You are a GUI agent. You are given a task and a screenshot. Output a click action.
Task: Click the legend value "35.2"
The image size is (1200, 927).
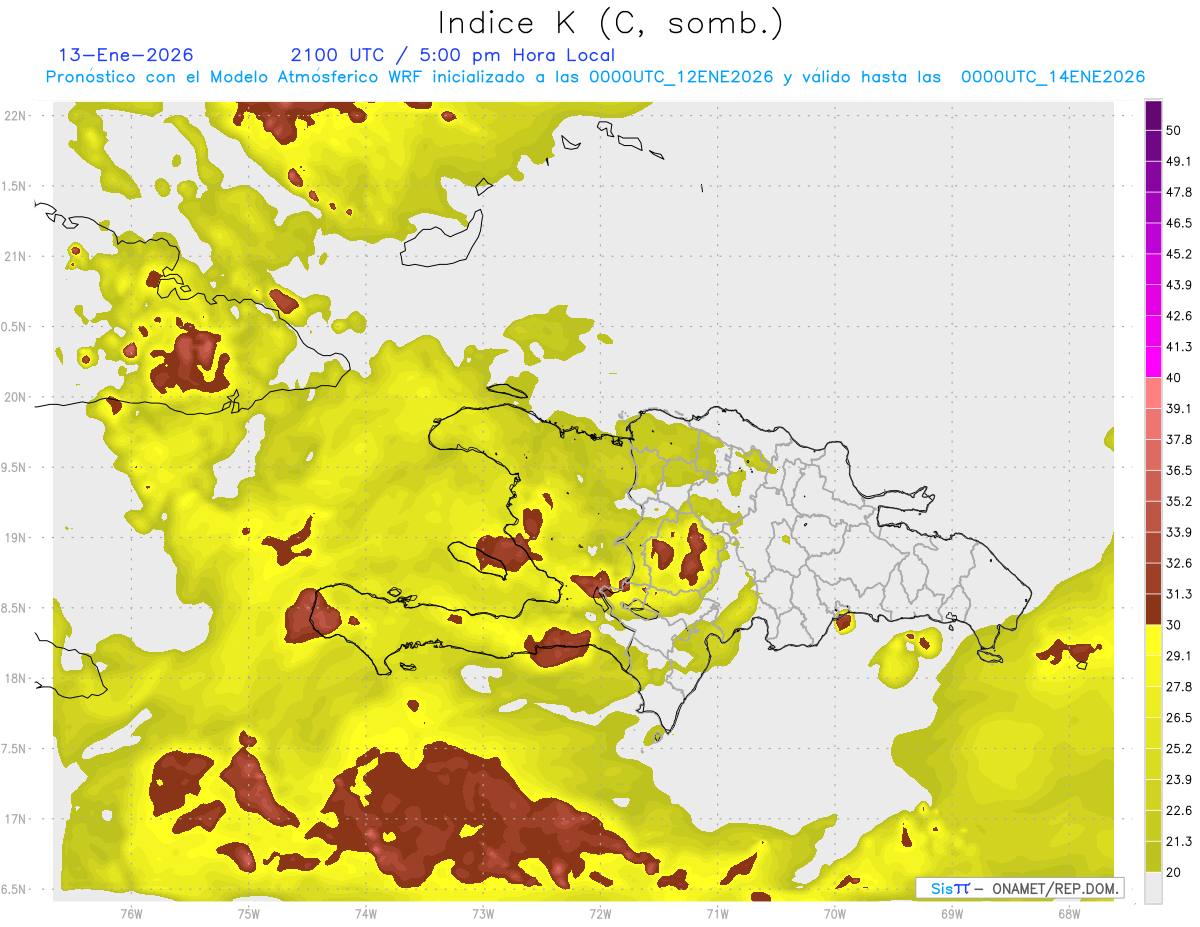(1179, 501)
